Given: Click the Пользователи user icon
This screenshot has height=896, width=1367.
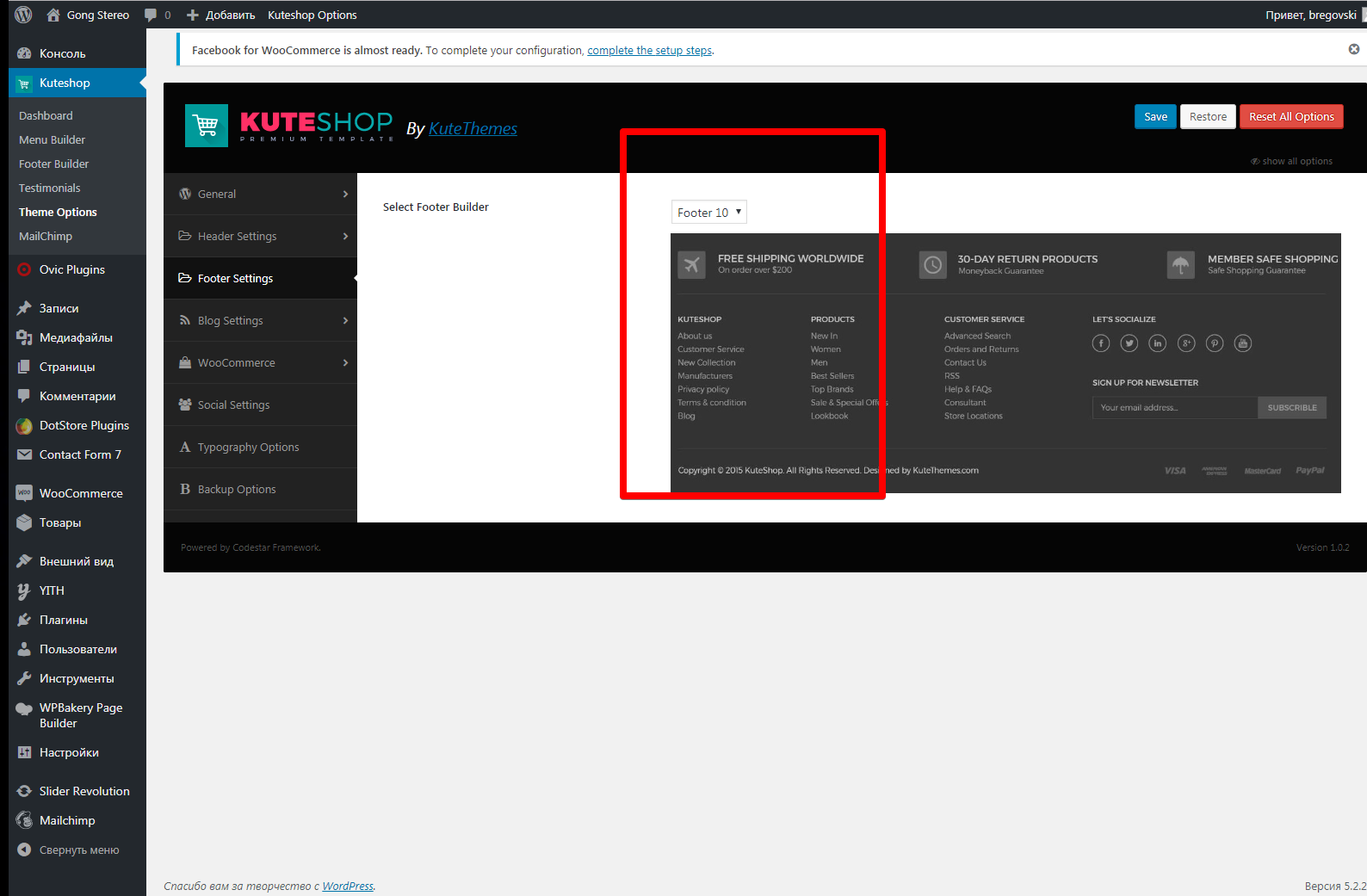Looking at the screenshot, I should point(24,649).
